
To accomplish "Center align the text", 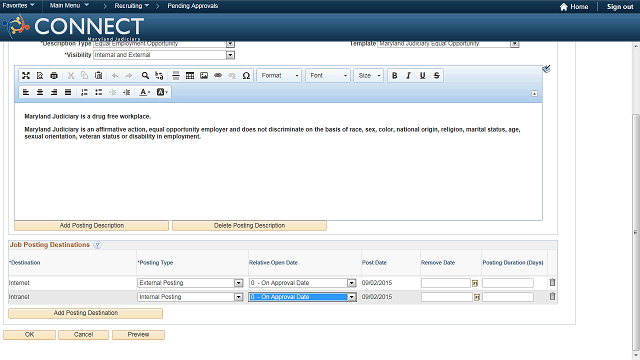I will point(40,92).
